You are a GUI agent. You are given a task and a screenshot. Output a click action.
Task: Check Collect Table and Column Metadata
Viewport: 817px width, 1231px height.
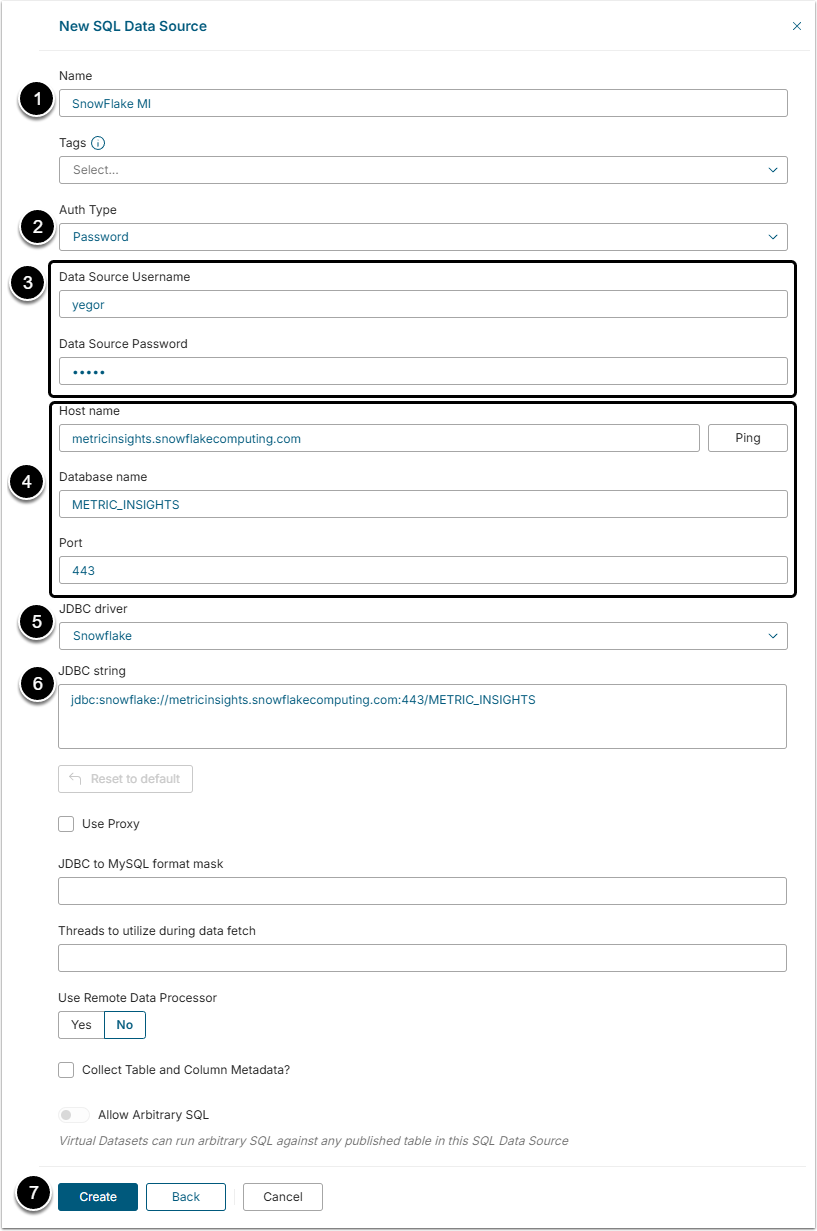pos(66,1070)
